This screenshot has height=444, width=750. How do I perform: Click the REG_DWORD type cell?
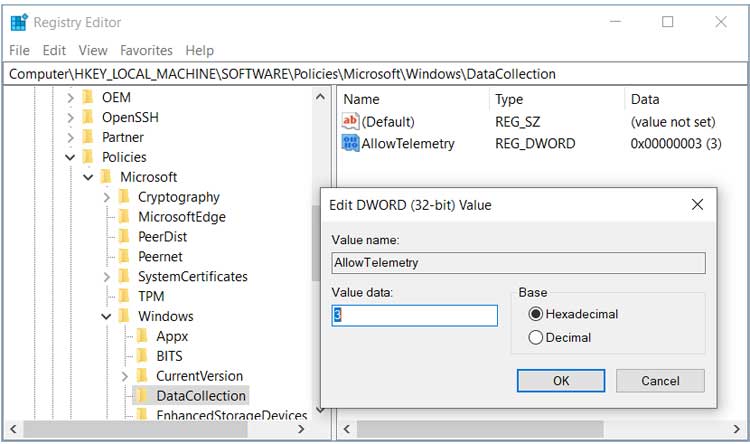[x=535, y=144]
